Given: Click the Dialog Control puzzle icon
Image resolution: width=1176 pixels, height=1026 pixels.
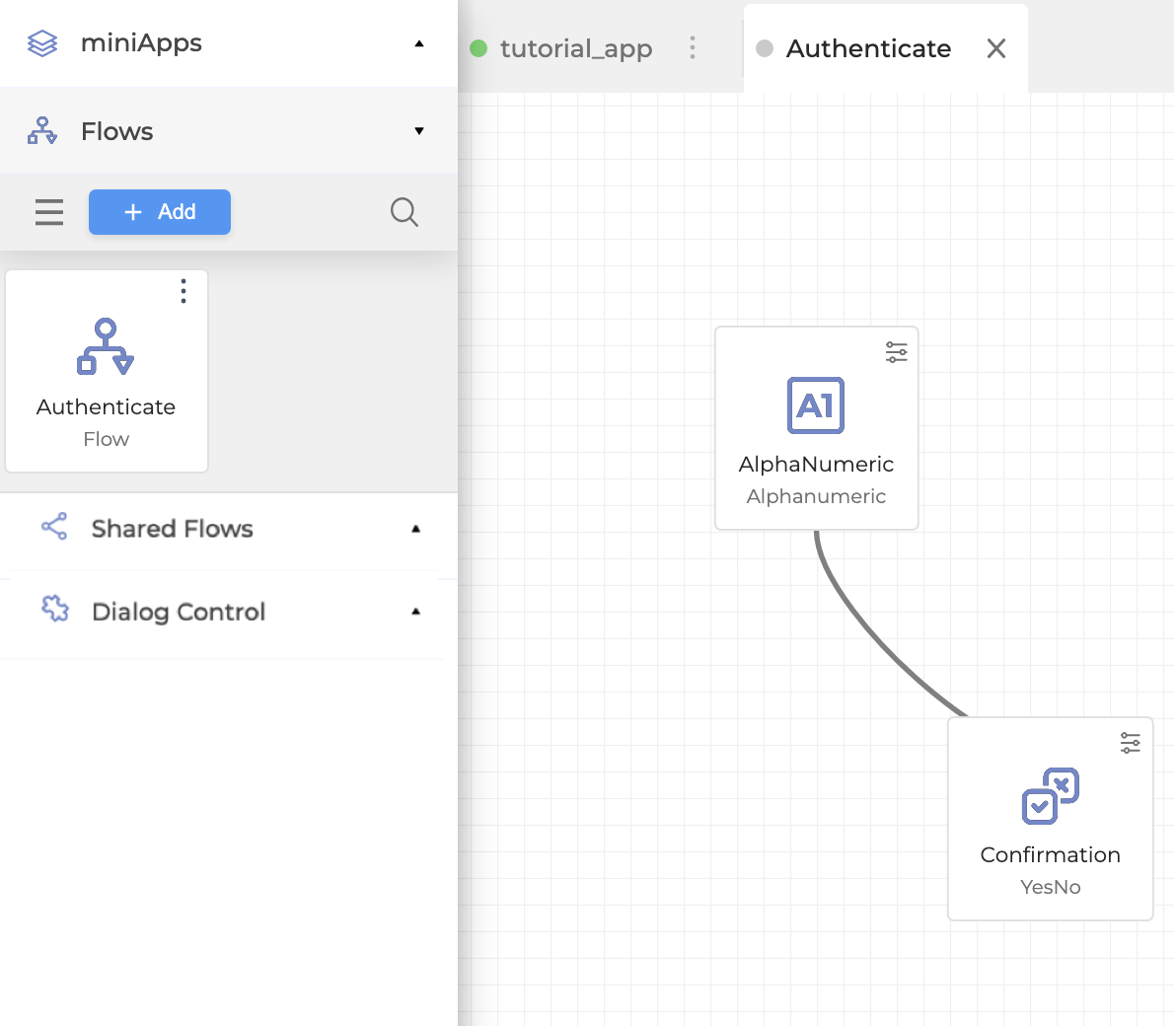Looking at the screenshot, I should click(x=55, y=610).
